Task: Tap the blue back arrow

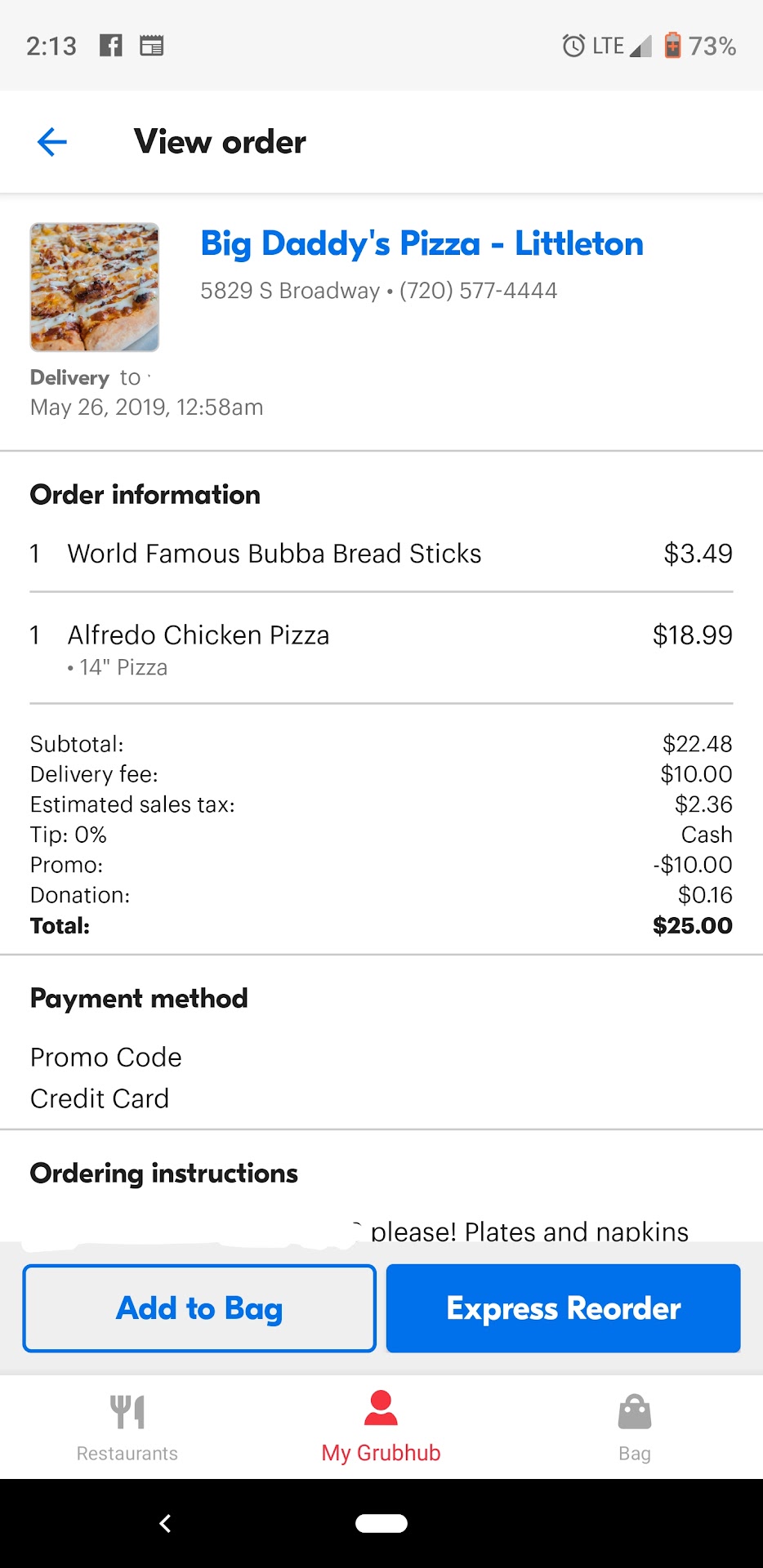Action: pyautogui.click(x=51, y=142)
